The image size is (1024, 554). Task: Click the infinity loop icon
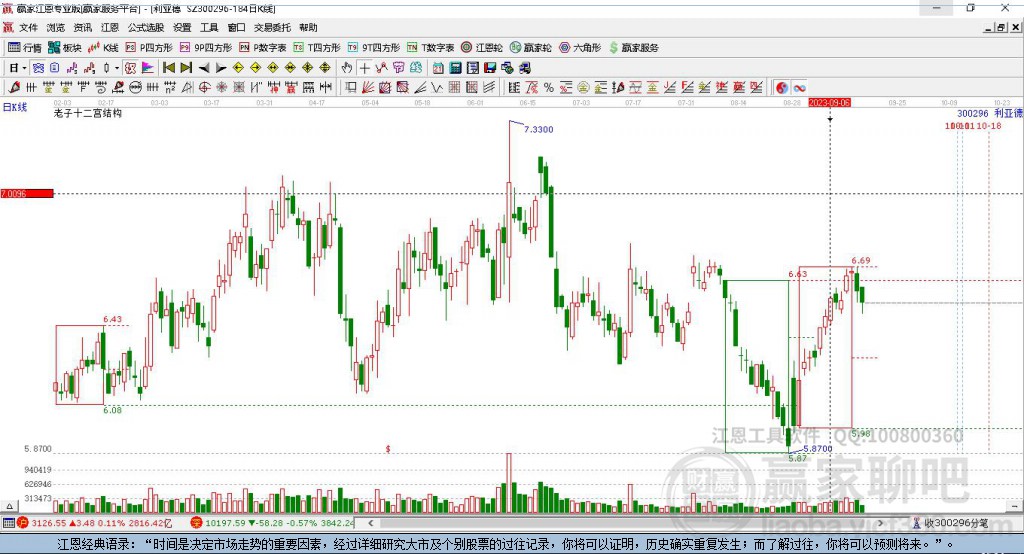pyautogui.click(x=799, y=88)
